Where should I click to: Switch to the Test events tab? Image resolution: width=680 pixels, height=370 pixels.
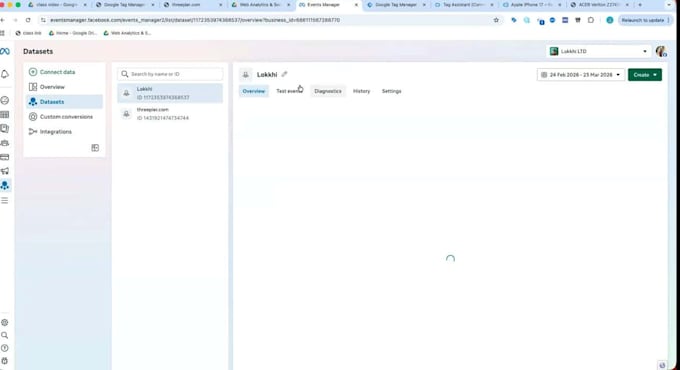(x=289, y=91)
